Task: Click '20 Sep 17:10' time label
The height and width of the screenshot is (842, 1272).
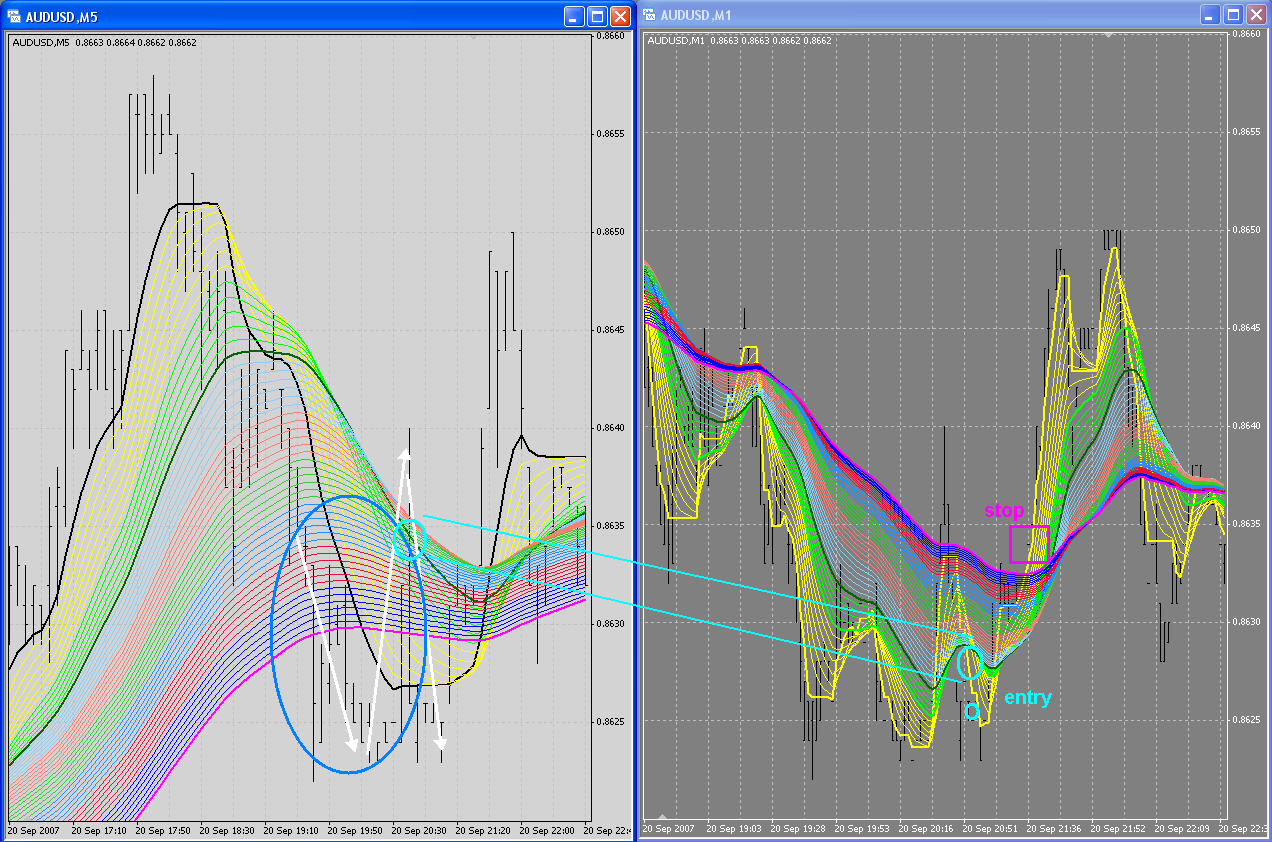Action: (x=99, y=831)
